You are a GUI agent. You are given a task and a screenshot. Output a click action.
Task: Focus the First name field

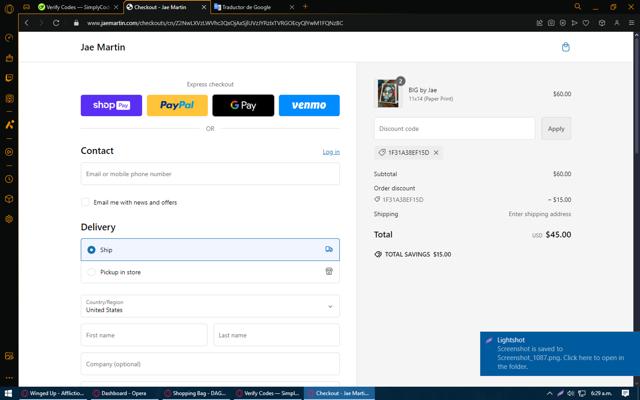[x=144, y=335]
